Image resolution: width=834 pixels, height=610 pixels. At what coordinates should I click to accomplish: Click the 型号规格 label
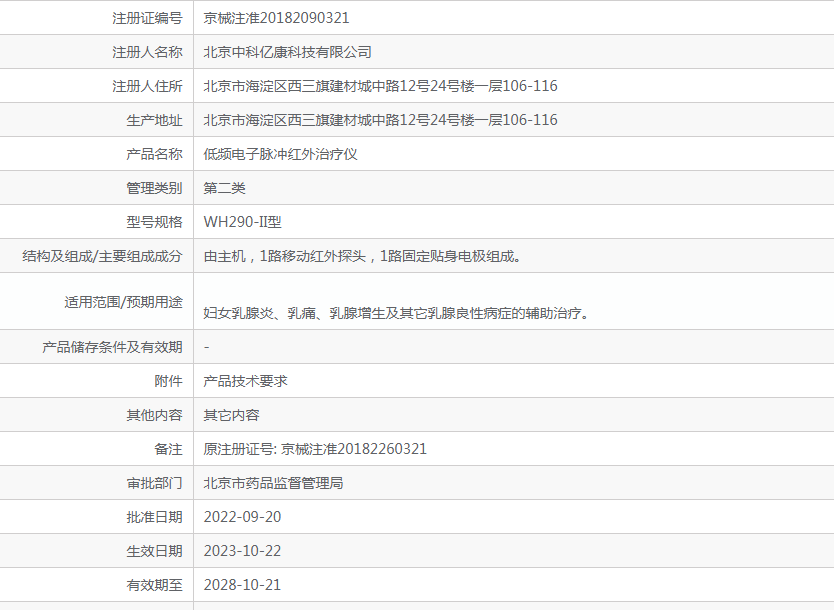(x=154, y=222)
